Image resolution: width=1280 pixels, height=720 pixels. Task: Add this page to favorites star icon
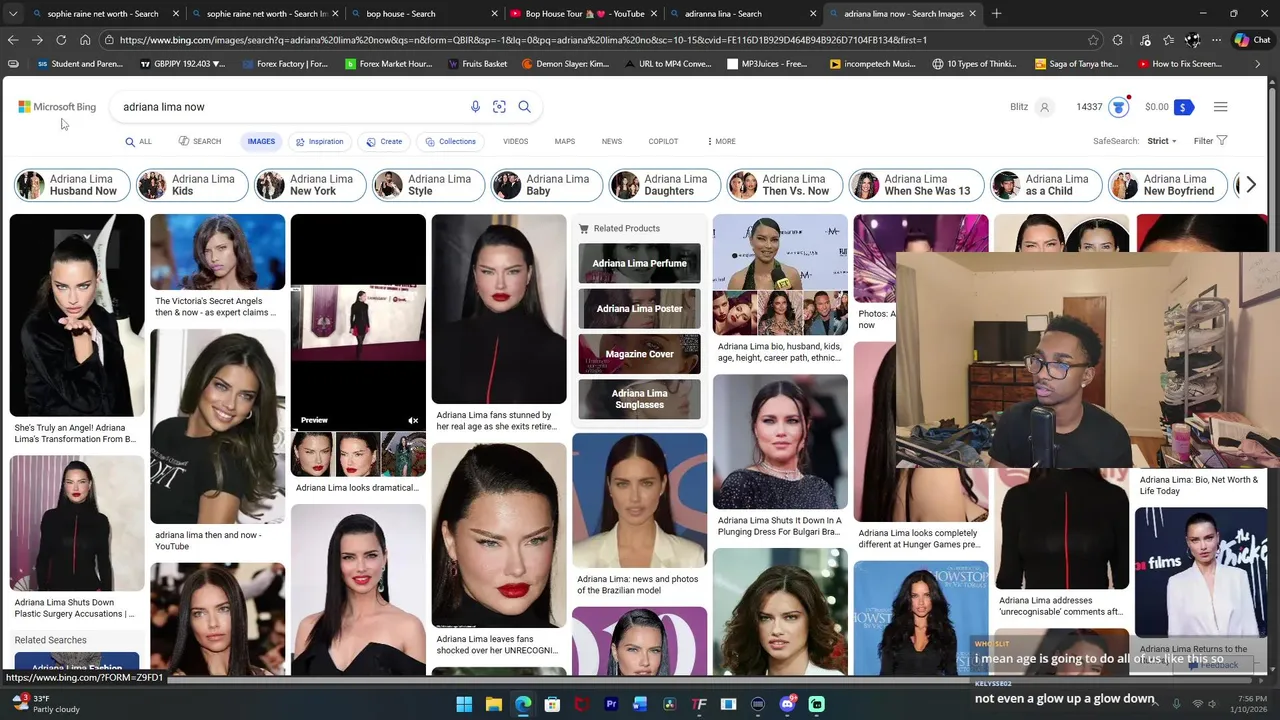click(x=1093, y=40)
